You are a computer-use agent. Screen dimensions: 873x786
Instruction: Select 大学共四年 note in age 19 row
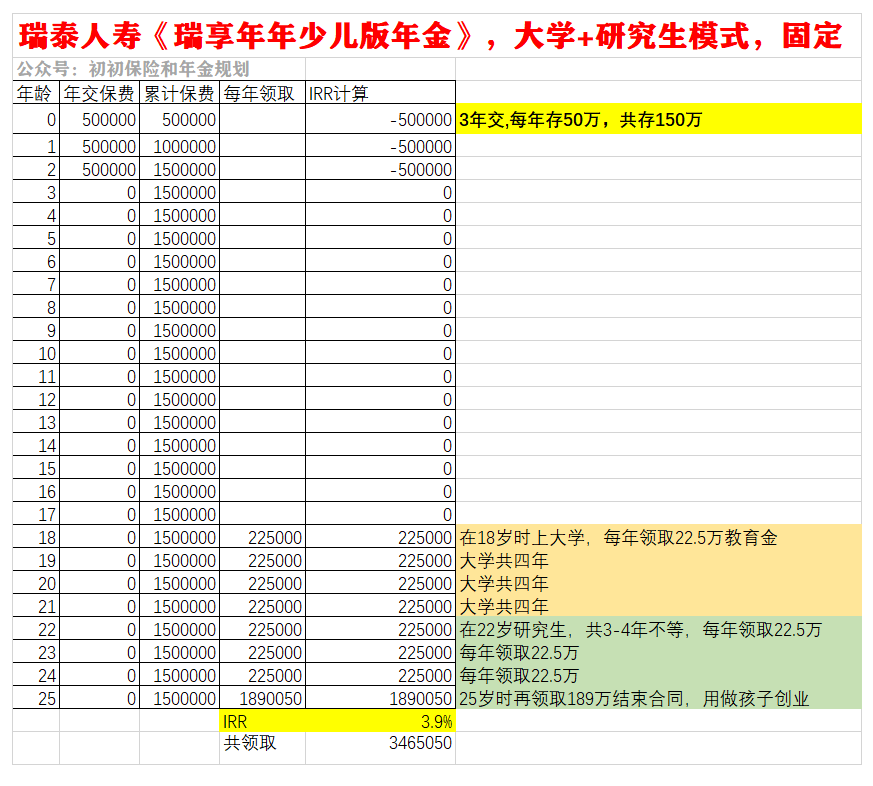pyautogui.click(x=659, y=559)
